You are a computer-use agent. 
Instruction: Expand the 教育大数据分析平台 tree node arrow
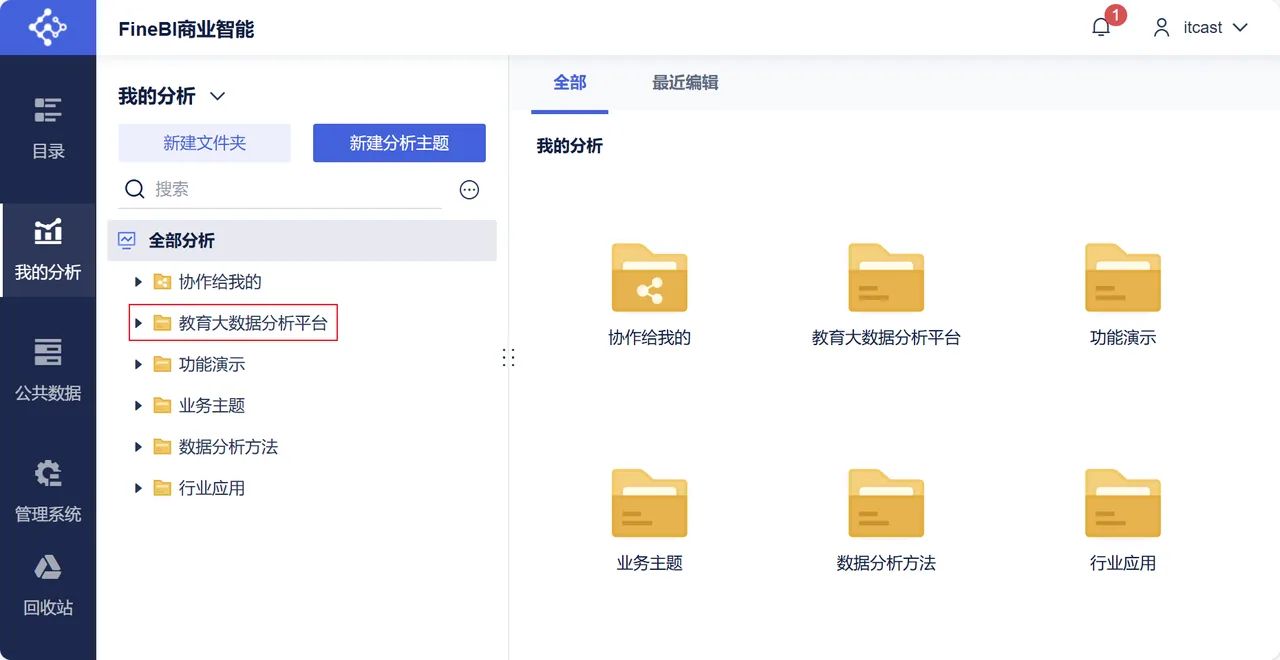[x=139, y=323]
